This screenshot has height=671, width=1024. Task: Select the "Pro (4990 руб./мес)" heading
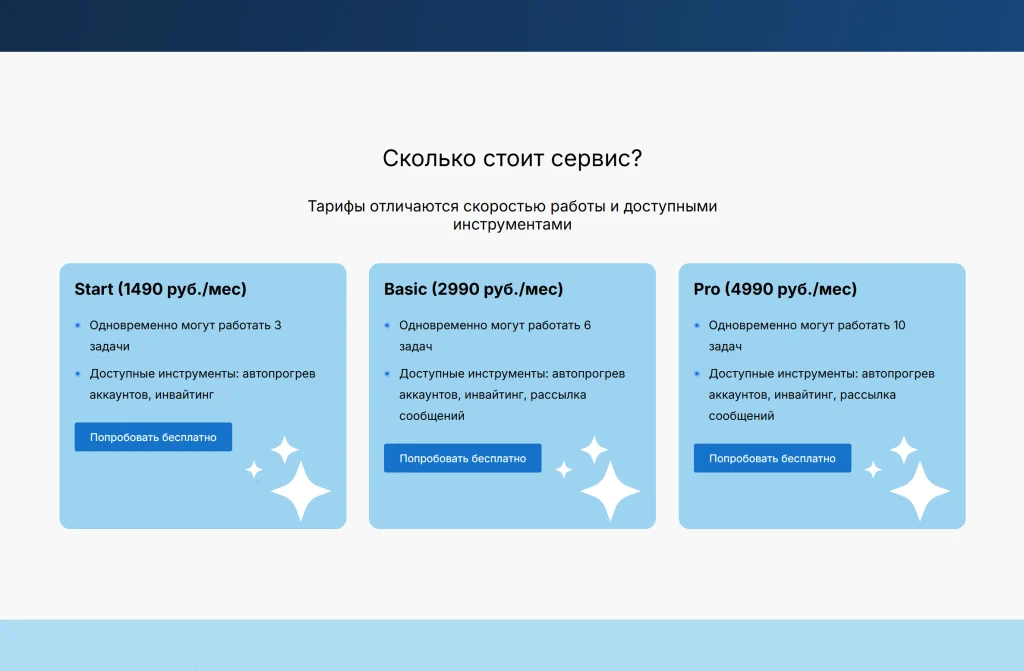[x=775, y=289]
